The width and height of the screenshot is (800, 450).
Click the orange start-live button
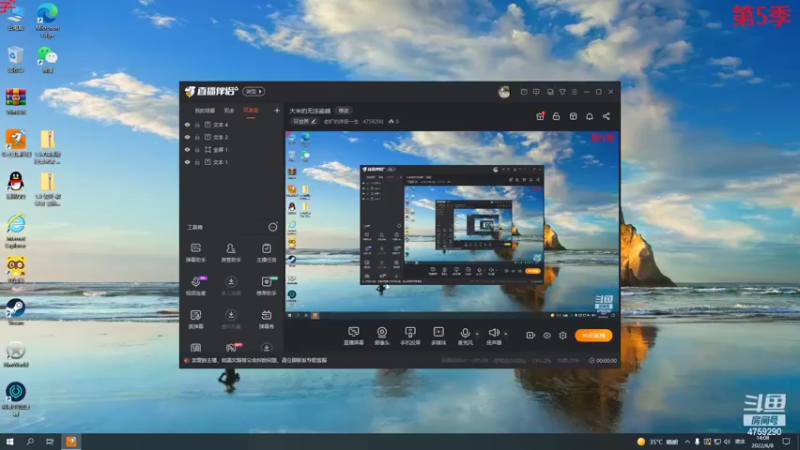(593, 335)
